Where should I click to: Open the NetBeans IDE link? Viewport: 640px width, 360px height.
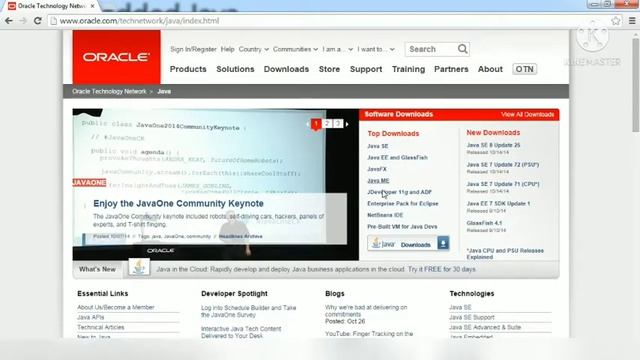[385, 215]
